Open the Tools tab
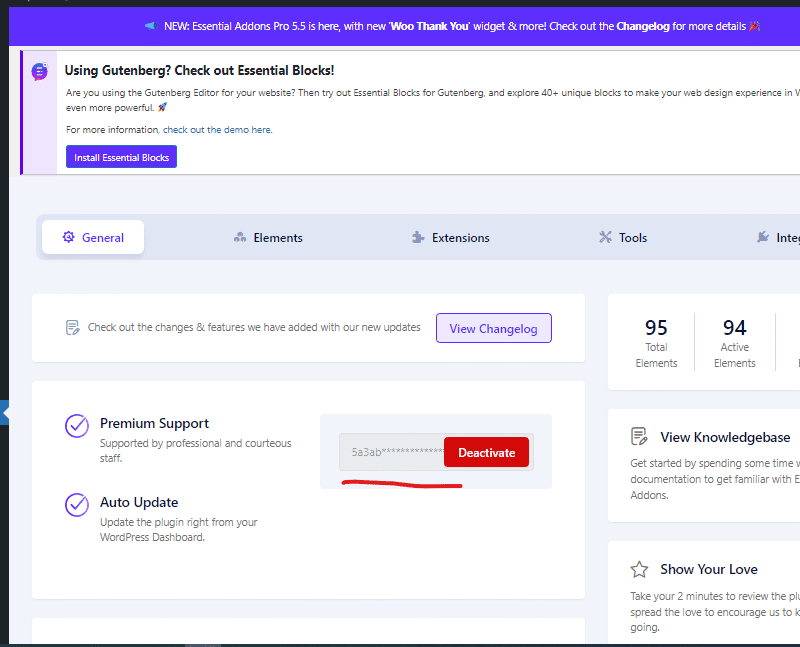Image resolution: width=800 pixels, height=647 pixels. 623,238
